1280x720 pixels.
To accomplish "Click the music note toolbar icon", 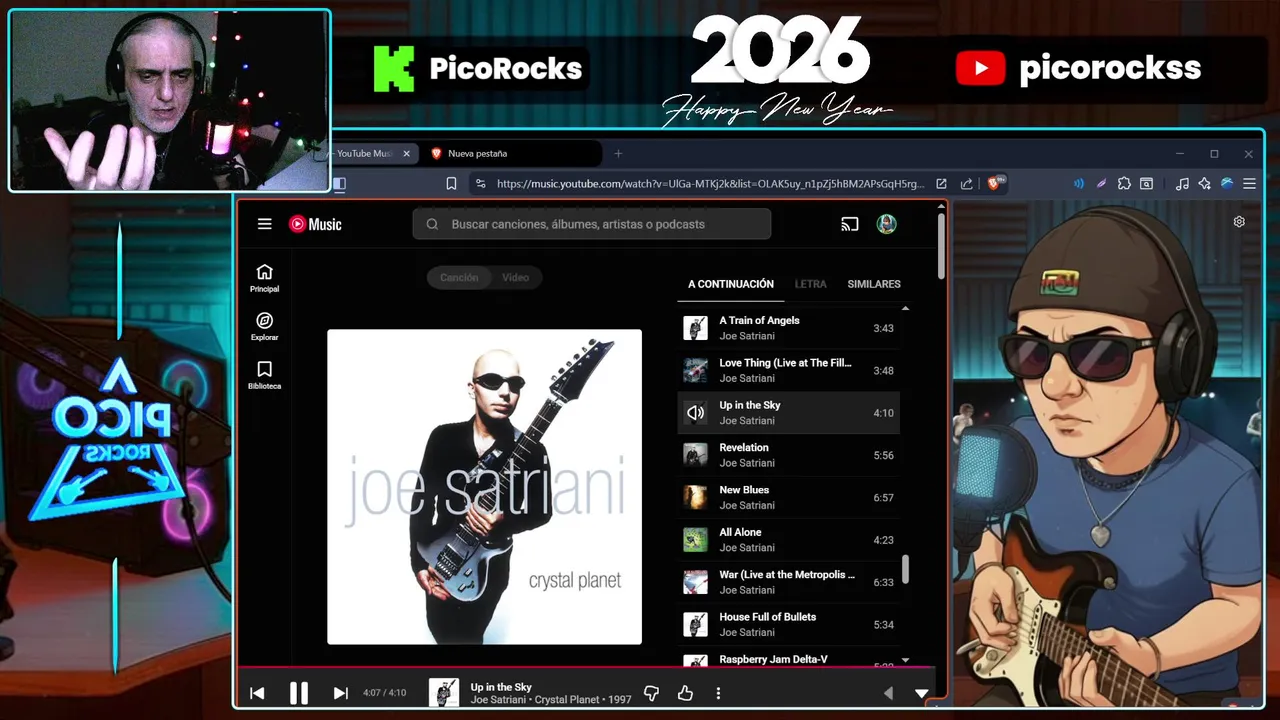I will [x=1182, y=184].
